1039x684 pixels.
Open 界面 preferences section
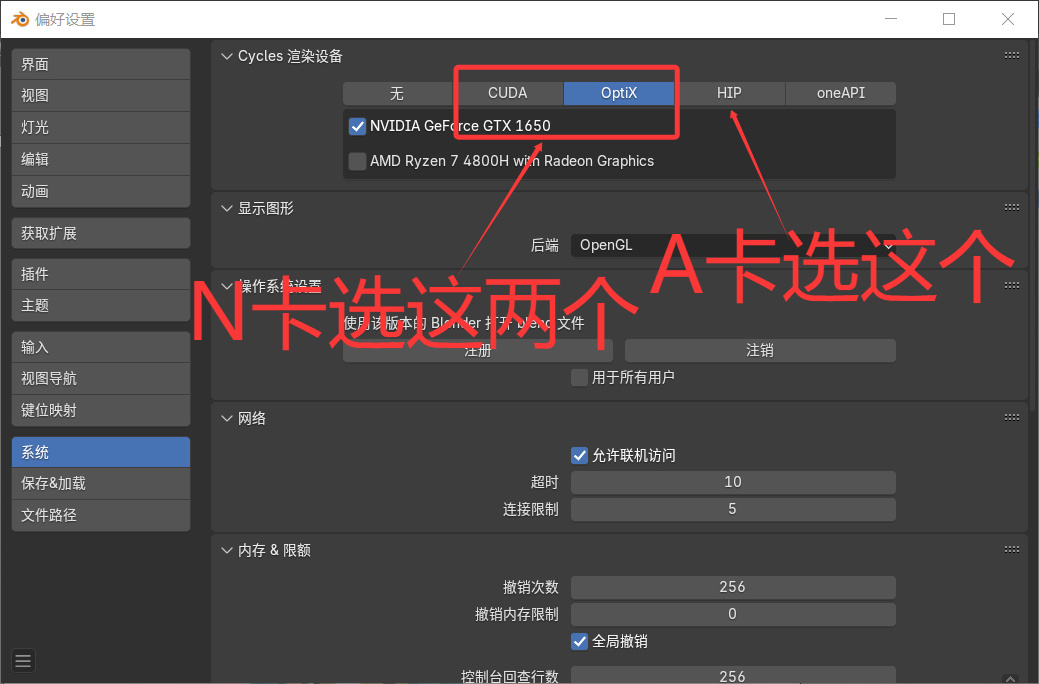coord(101,64)
